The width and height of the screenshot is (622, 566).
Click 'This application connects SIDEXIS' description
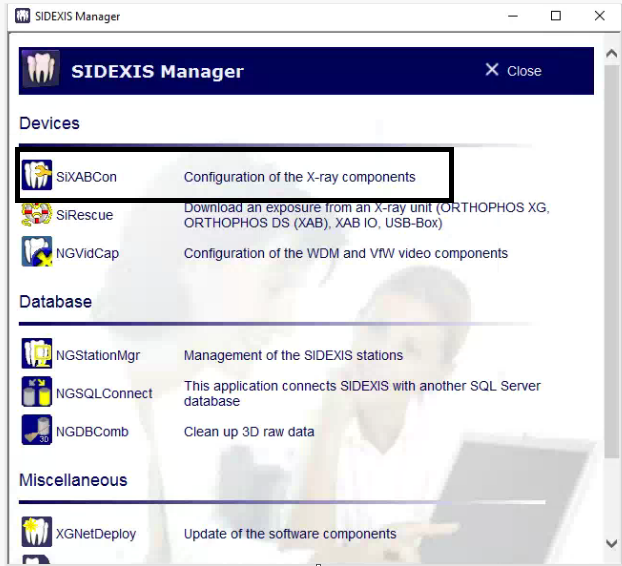click(x=362, y=393)
